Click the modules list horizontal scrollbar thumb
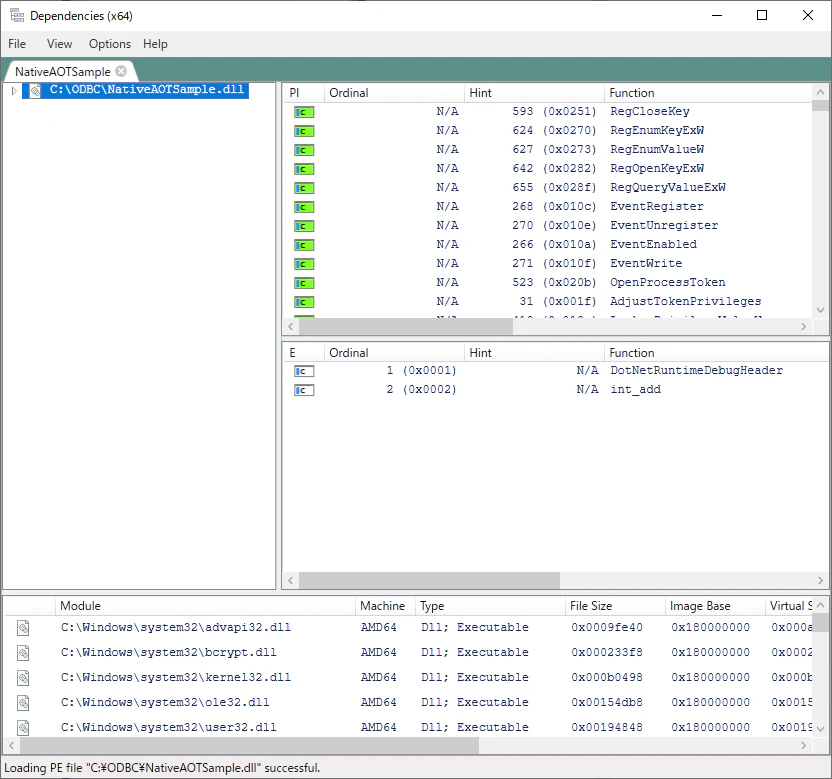832x779 pixels. (x=249, y=746)
